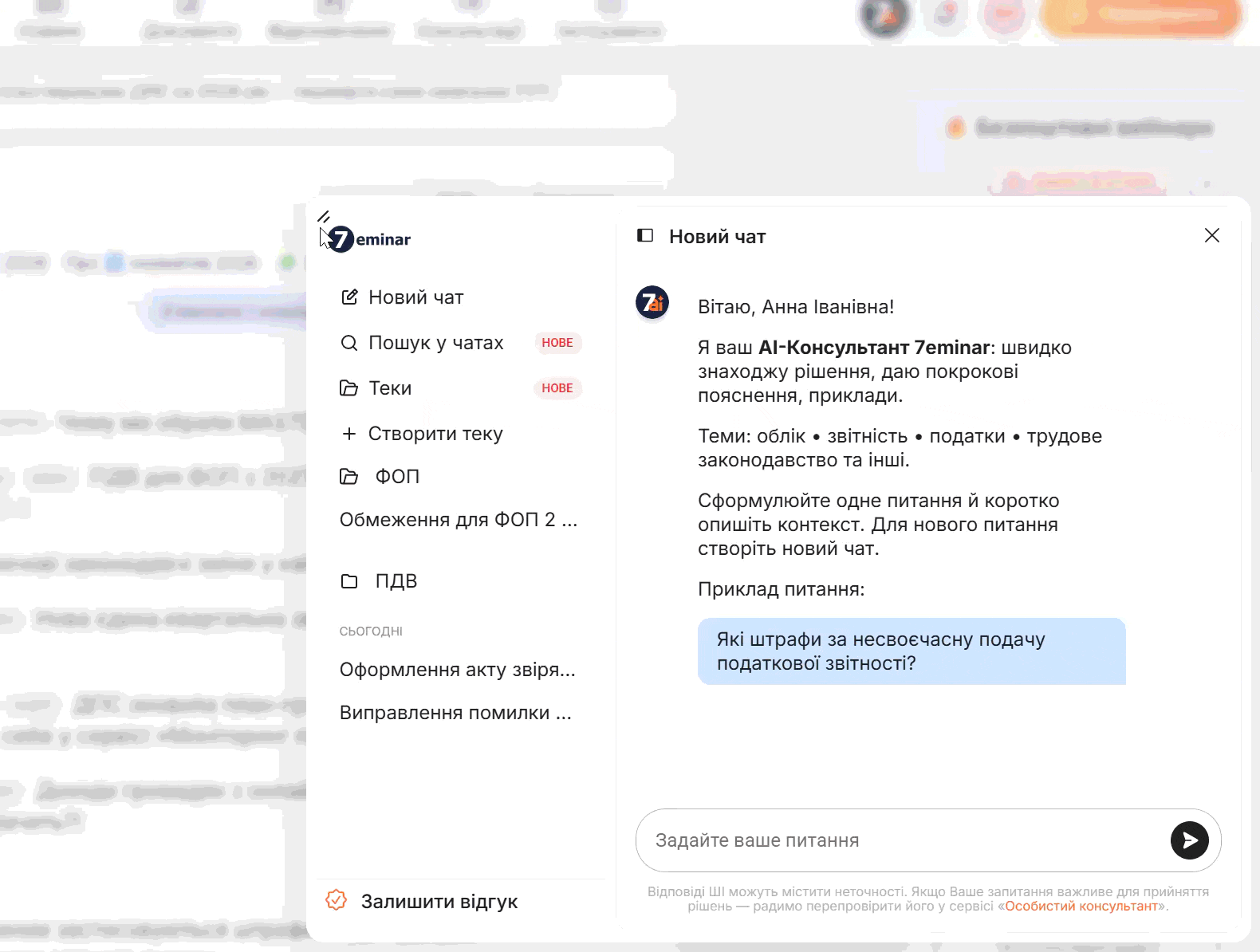This screenshot has height=952, width=1260.
Task: Click the New chat pencil icon
Action: coord(349,297)
